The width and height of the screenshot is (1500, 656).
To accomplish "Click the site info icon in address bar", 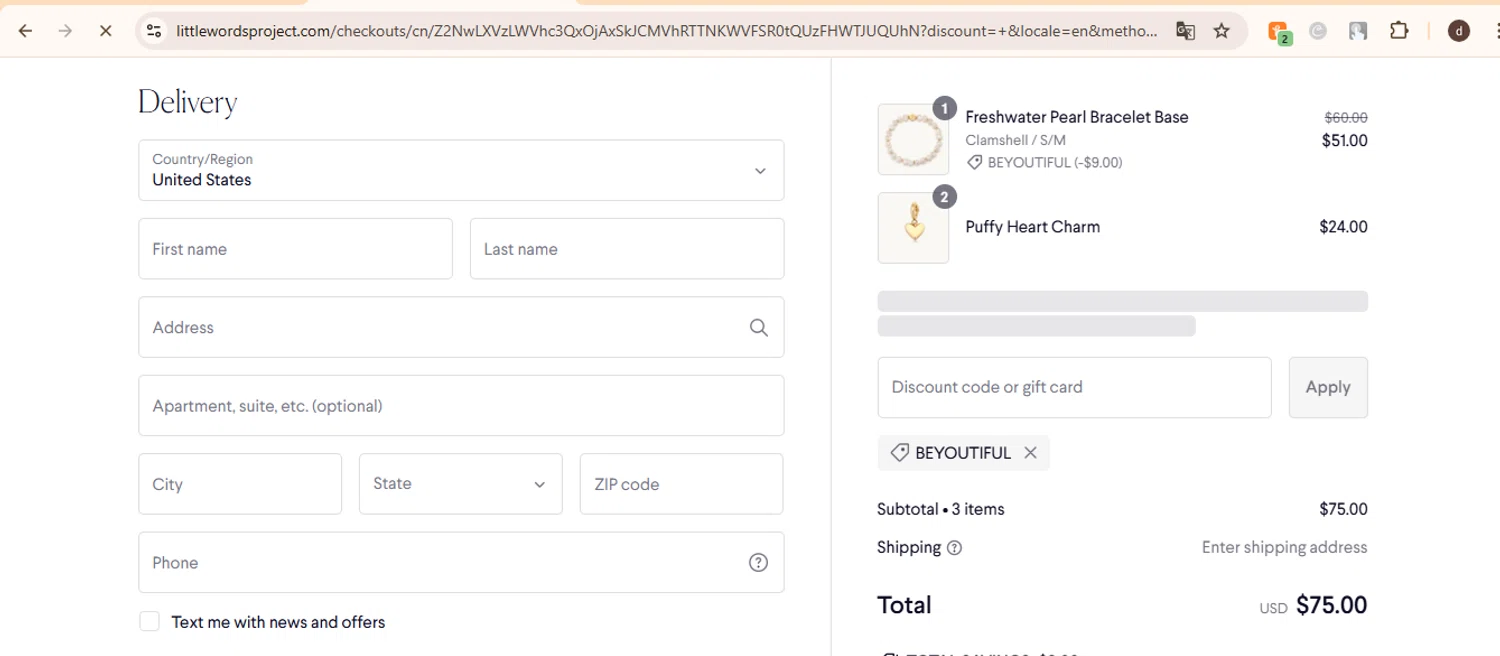I will point(154,31).
